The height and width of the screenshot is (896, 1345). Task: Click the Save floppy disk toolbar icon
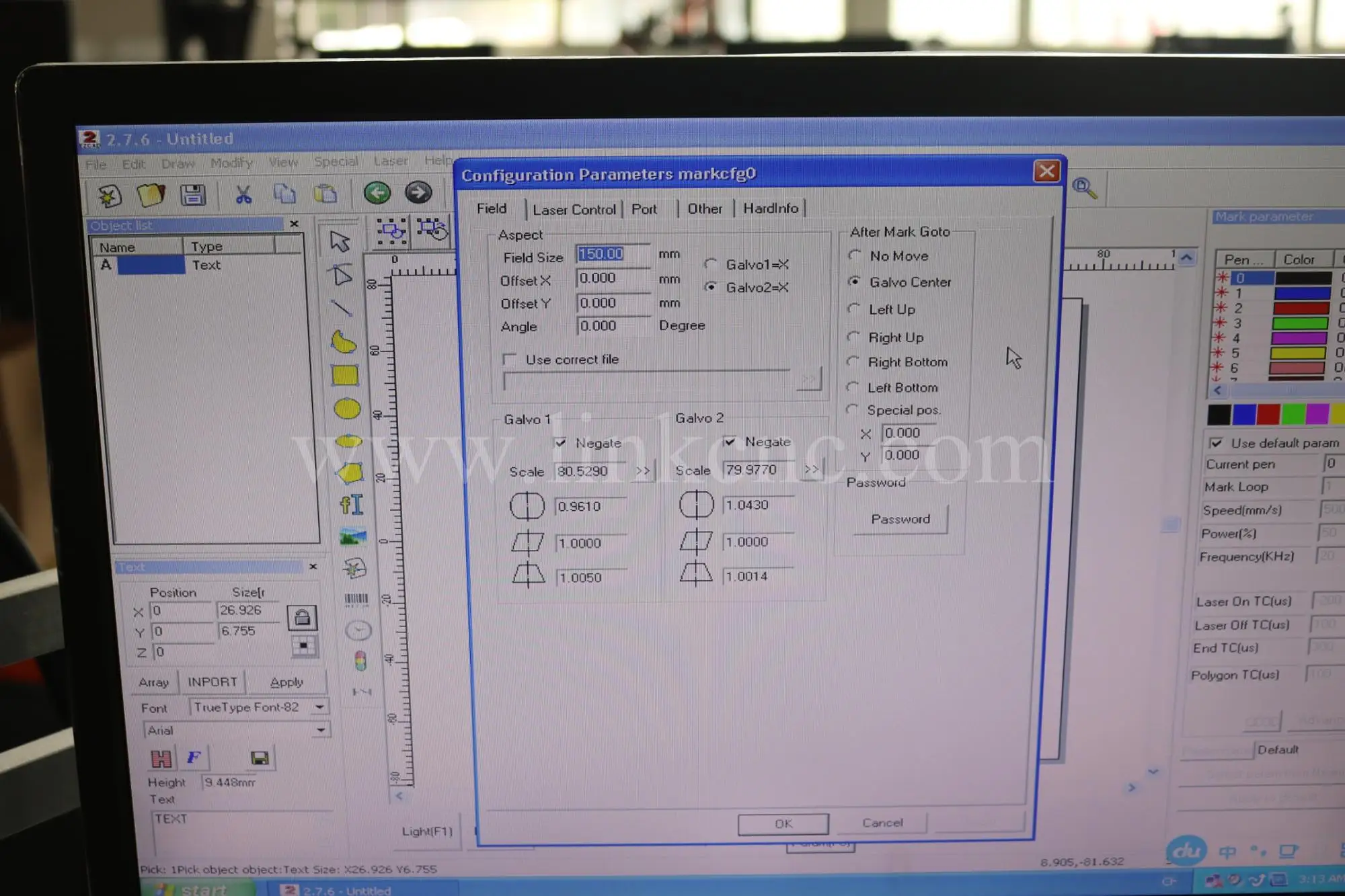click(193, 196)
